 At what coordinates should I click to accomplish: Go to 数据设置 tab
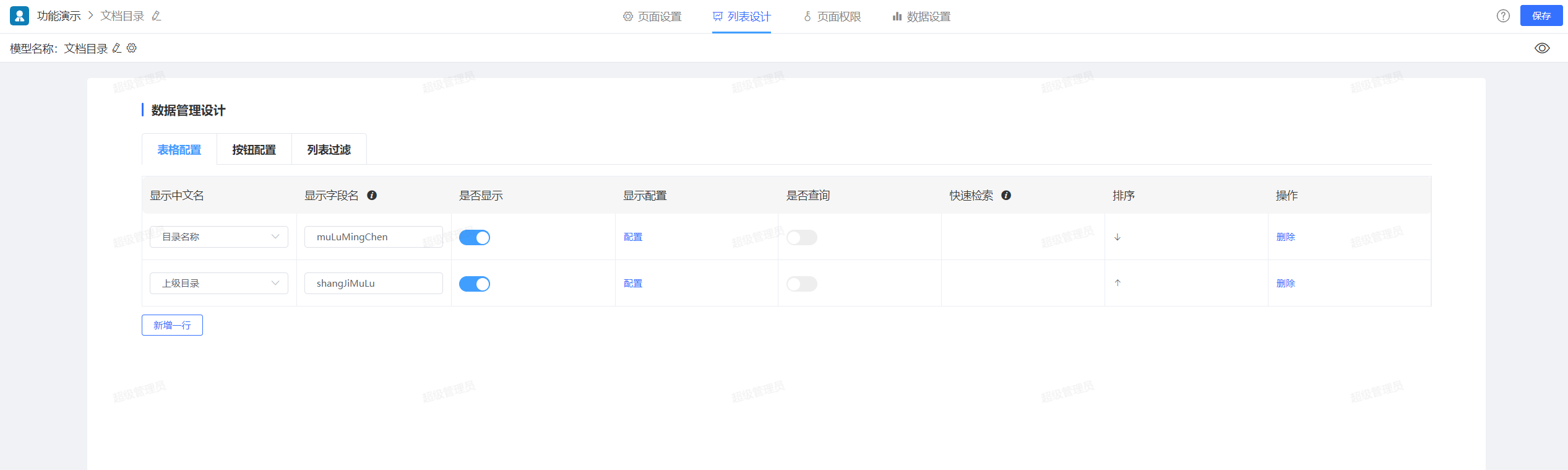[921, 17]
